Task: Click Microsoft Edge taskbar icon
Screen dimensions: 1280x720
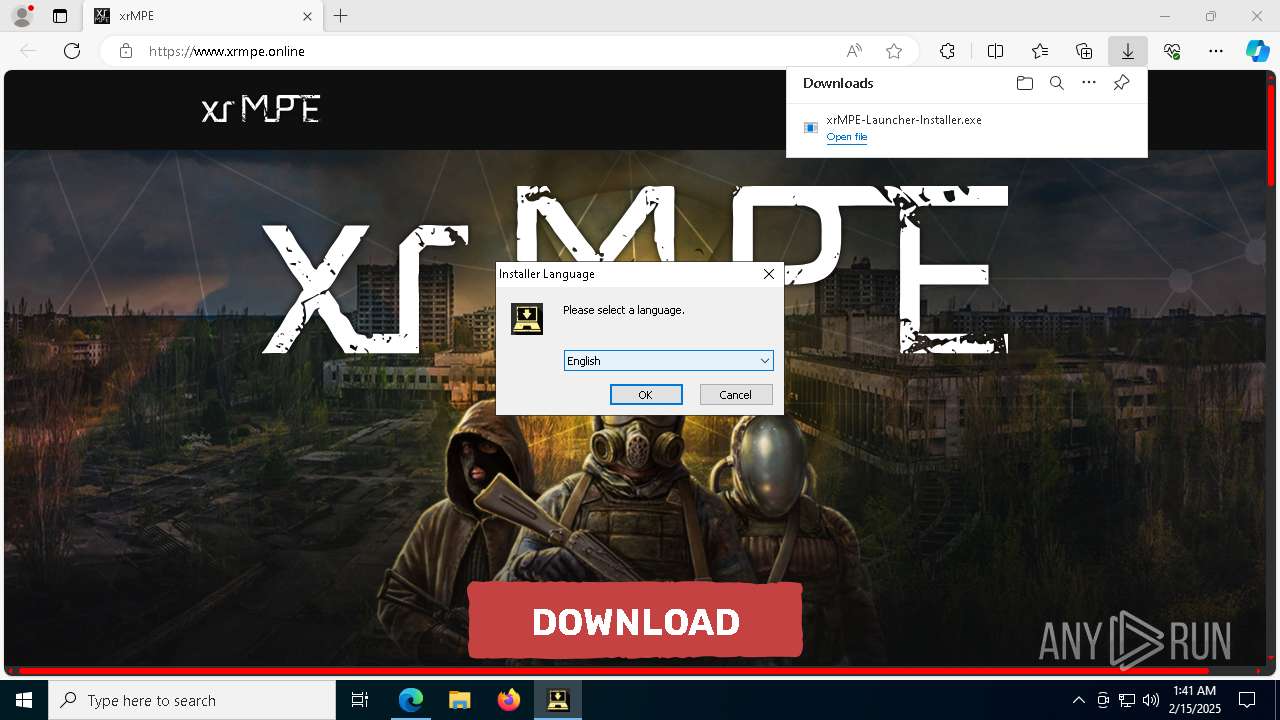Action: pos(411,700)
